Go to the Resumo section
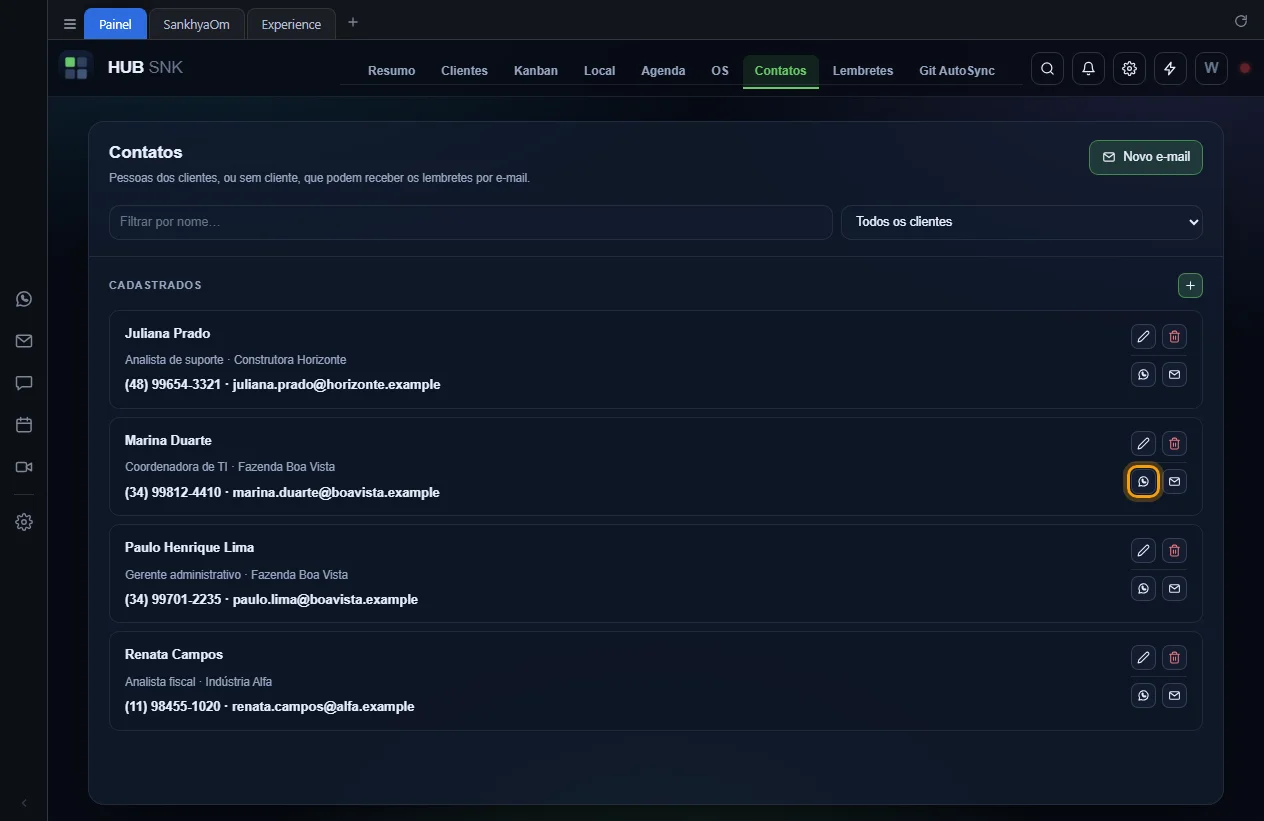This screenshot has height=821, width=1264. (391, 71)
